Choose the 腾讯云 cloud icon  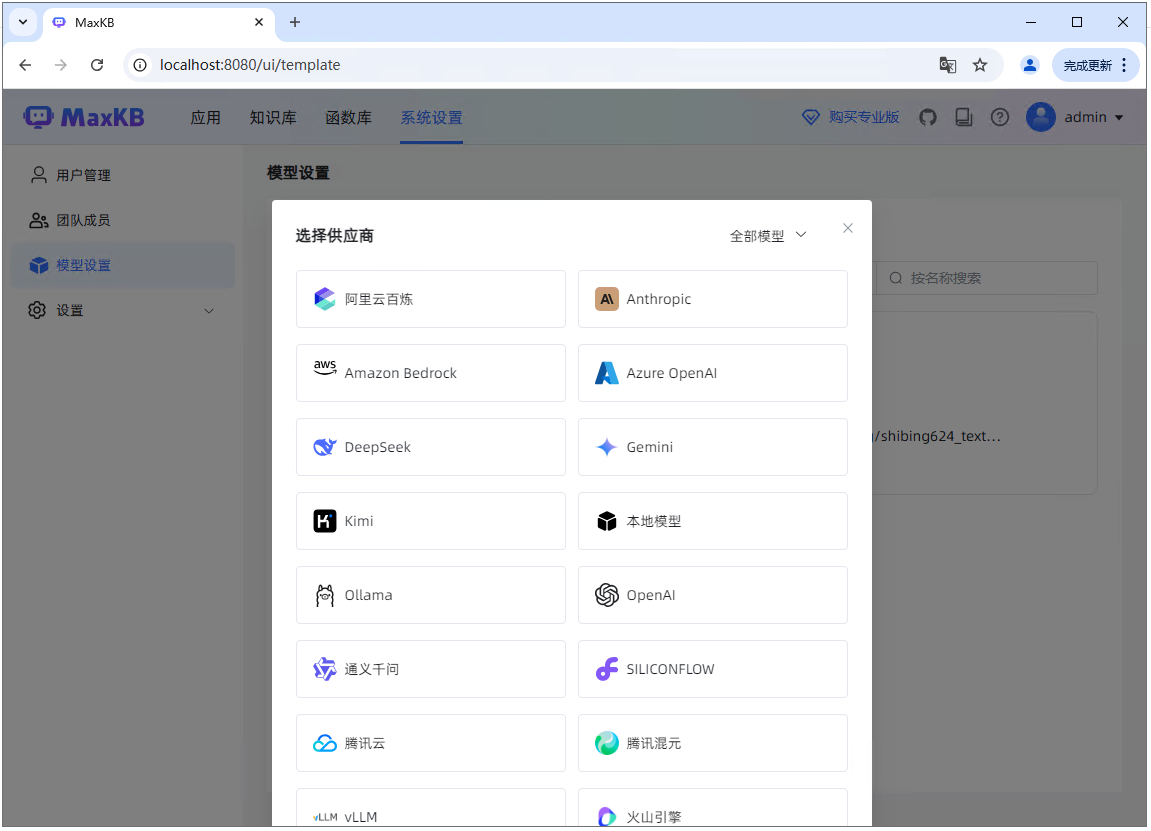[x=324, y=744]
